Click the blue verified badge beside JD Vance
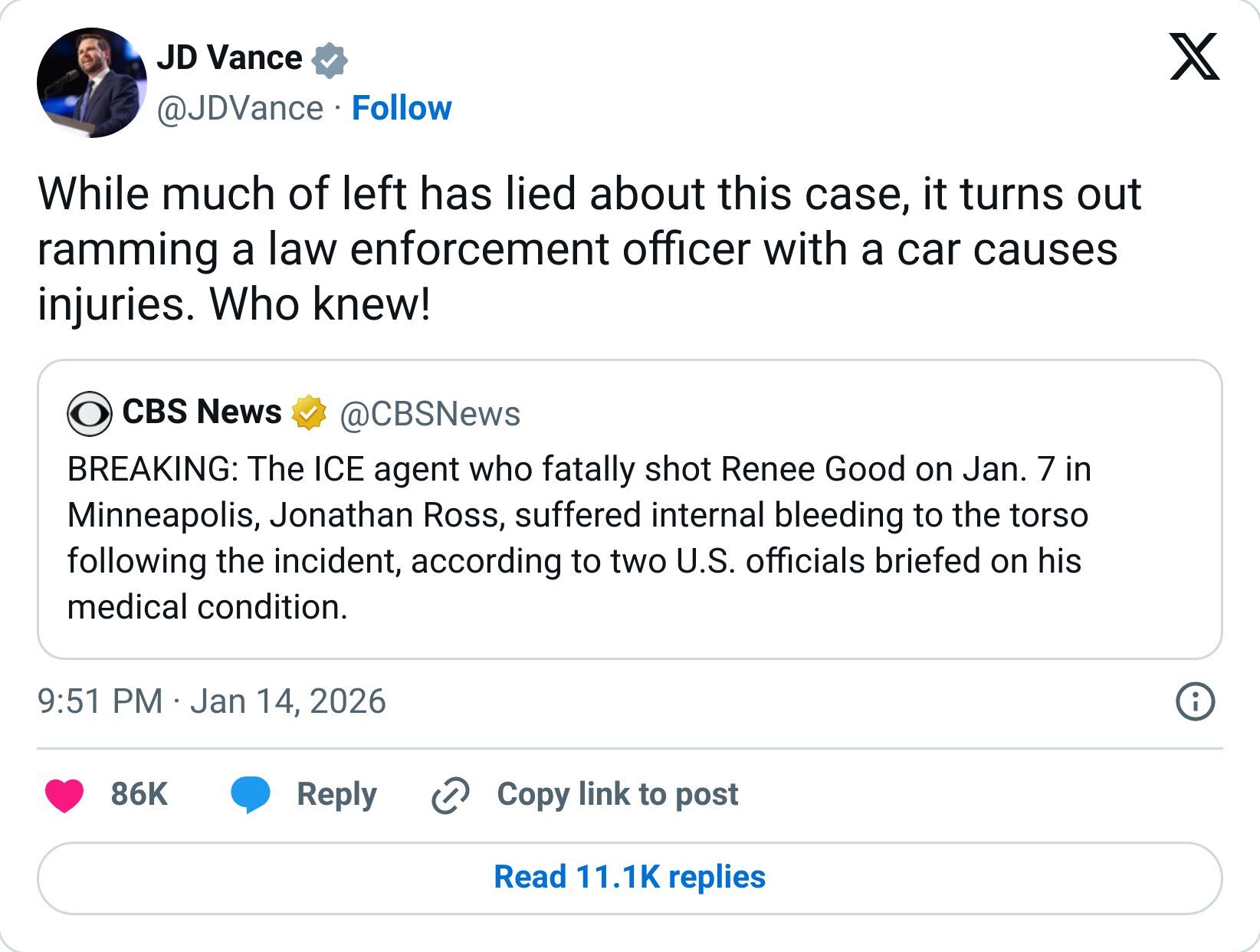Image resolution: width=1260 pixels, height=952 pixels. [330, 61]
